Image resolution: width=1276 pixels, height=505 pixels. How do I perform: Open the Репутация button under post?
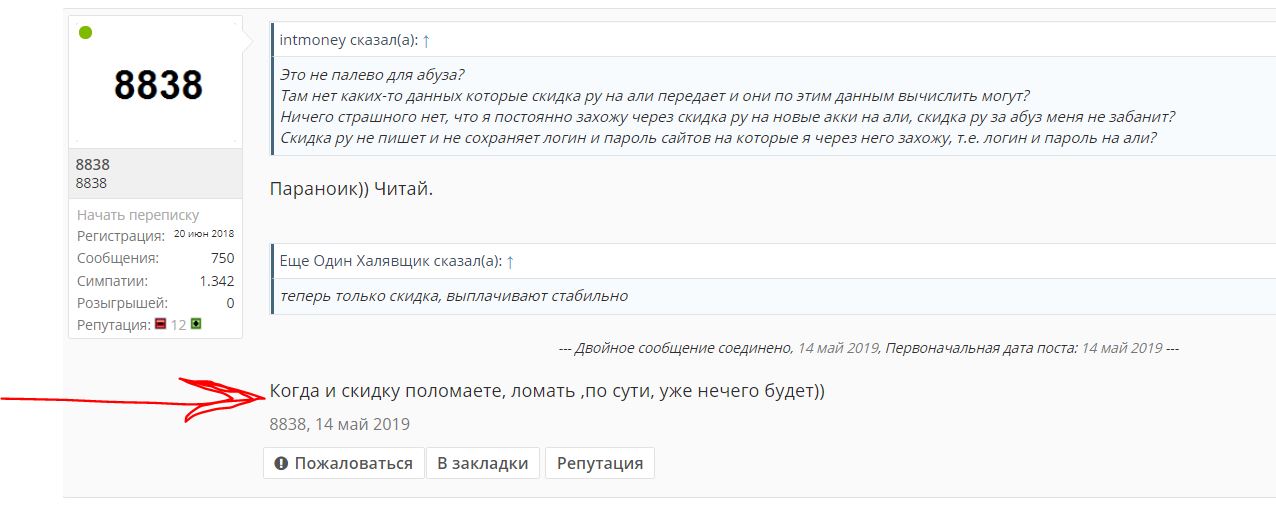[600, 463]
